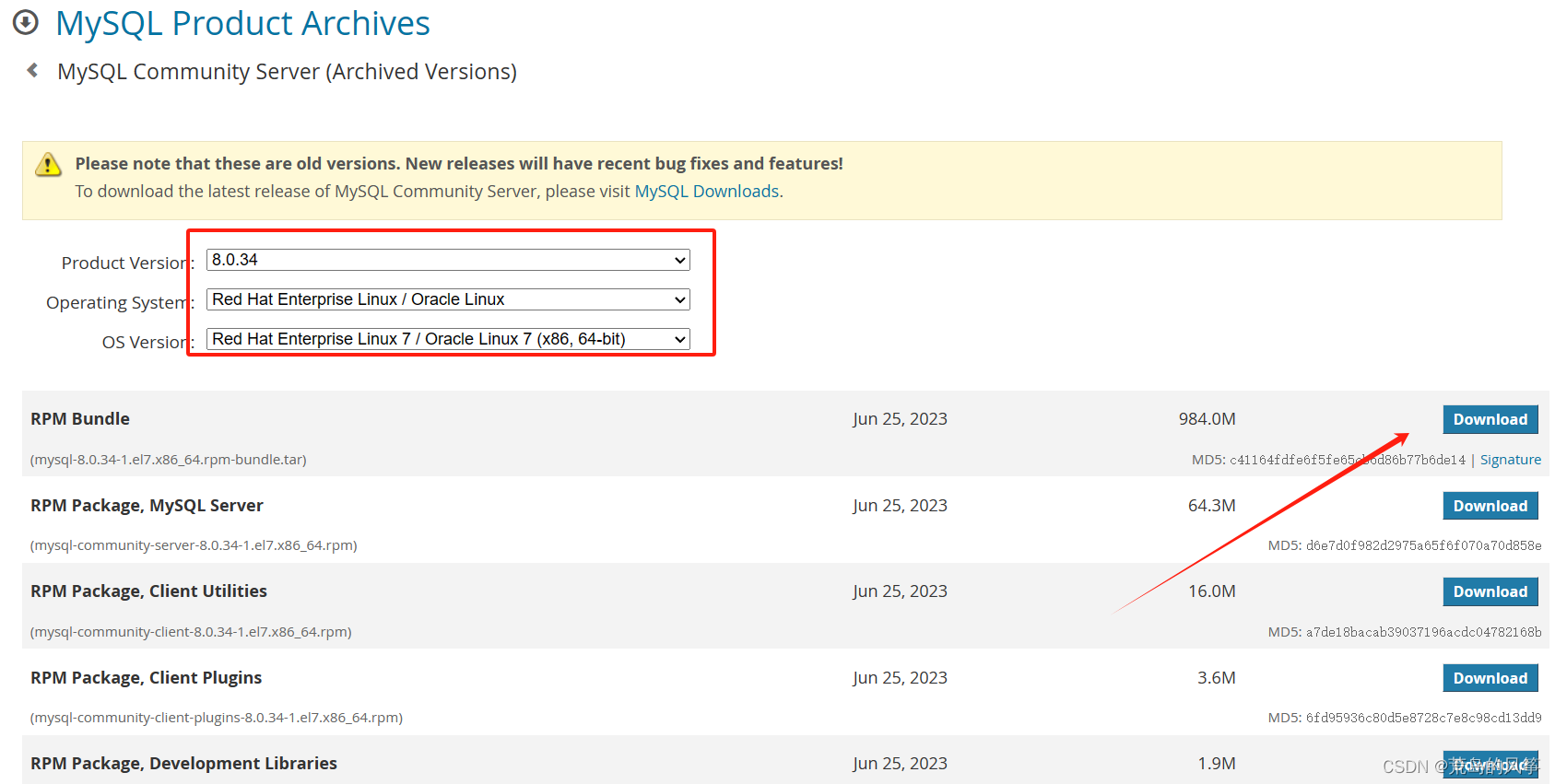Click the Product Version label
Viewport: 1555px width, 784px height.
pos(127,263)
